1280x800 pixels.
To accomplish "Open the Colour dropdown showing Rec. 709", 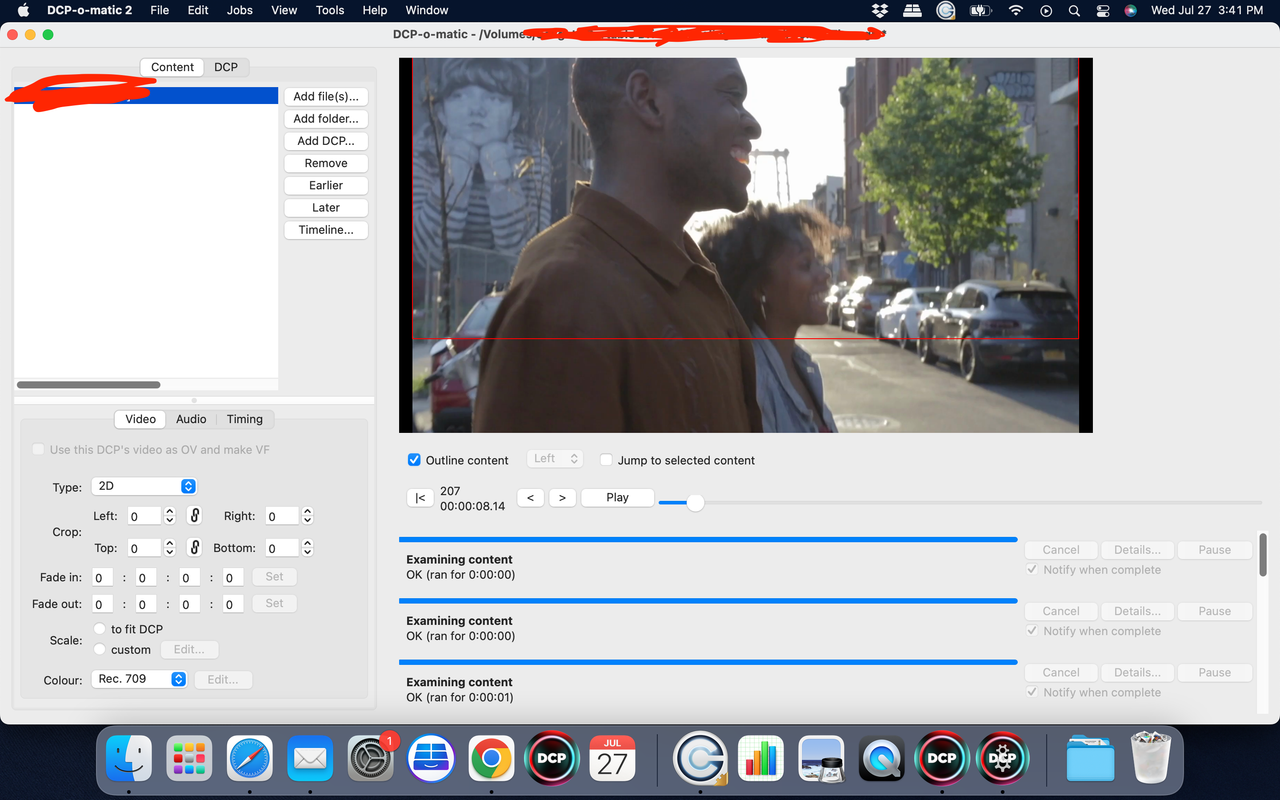I will [x=139, y=679].
